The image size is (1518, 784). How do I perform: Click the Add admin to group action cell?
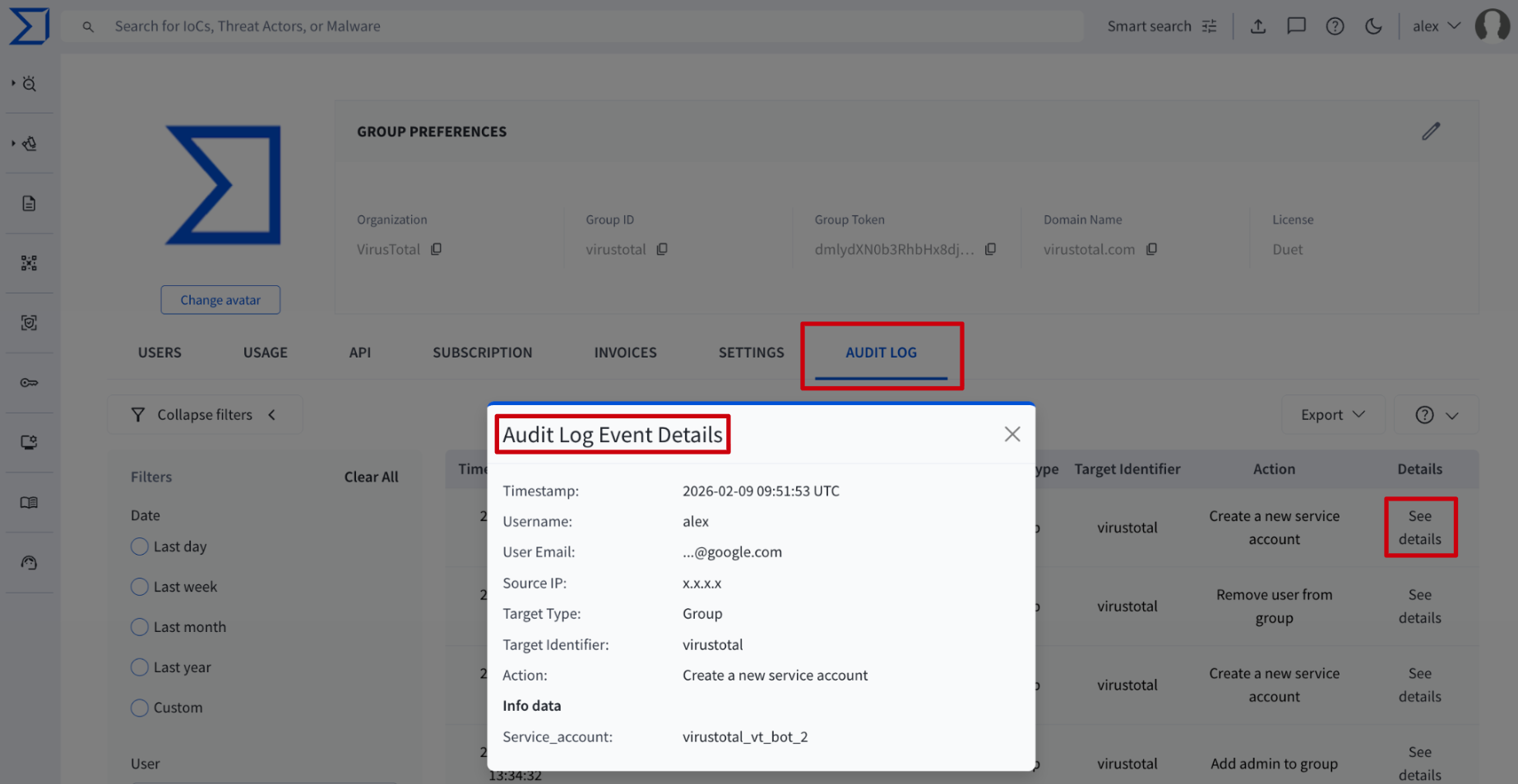[1275, 763]
